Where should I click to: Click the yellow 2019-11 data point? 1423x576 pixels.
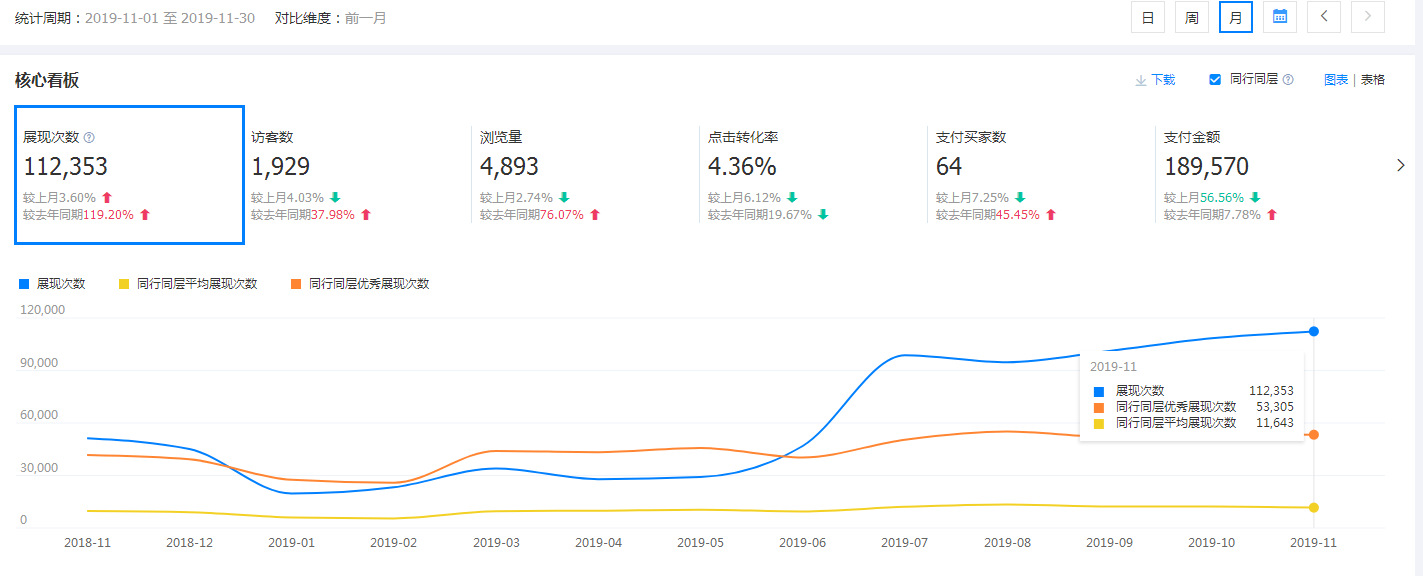(x=1313, y=507)
